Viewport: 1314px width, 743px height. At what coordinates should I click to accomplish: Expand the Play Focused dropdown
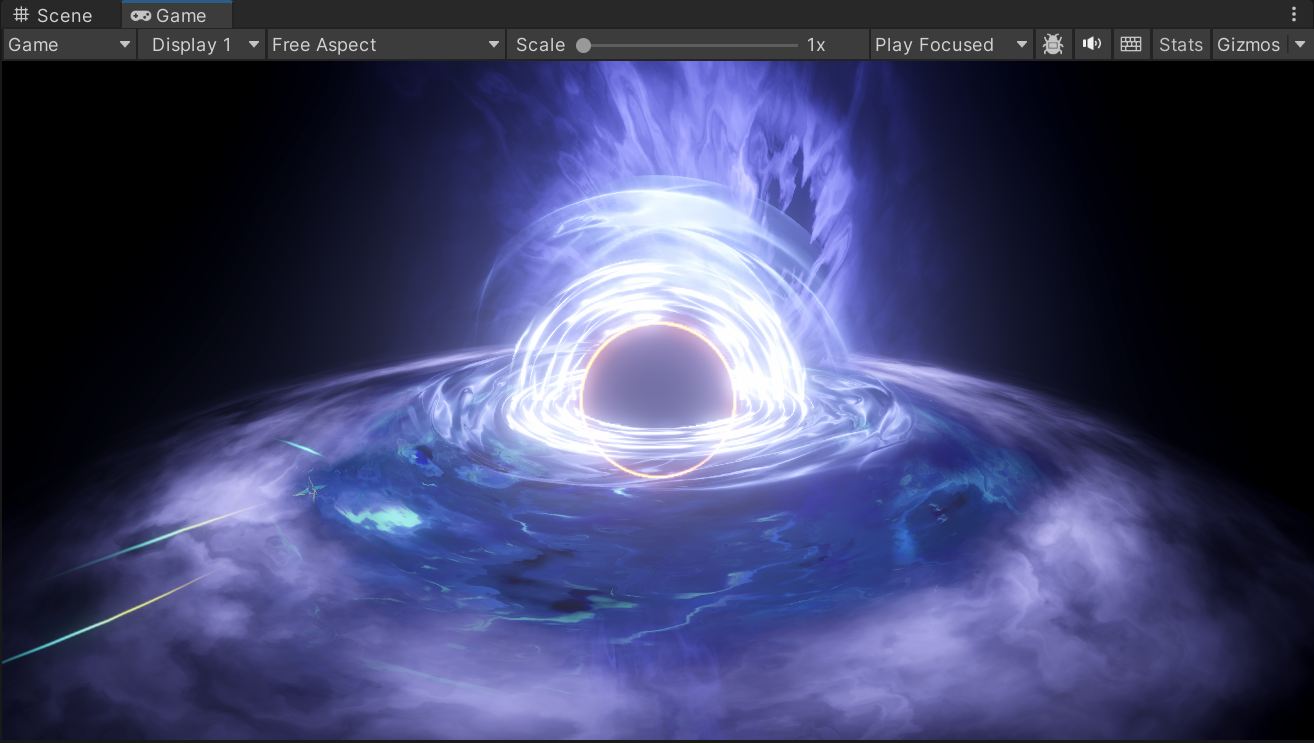(x=950, y=45)
